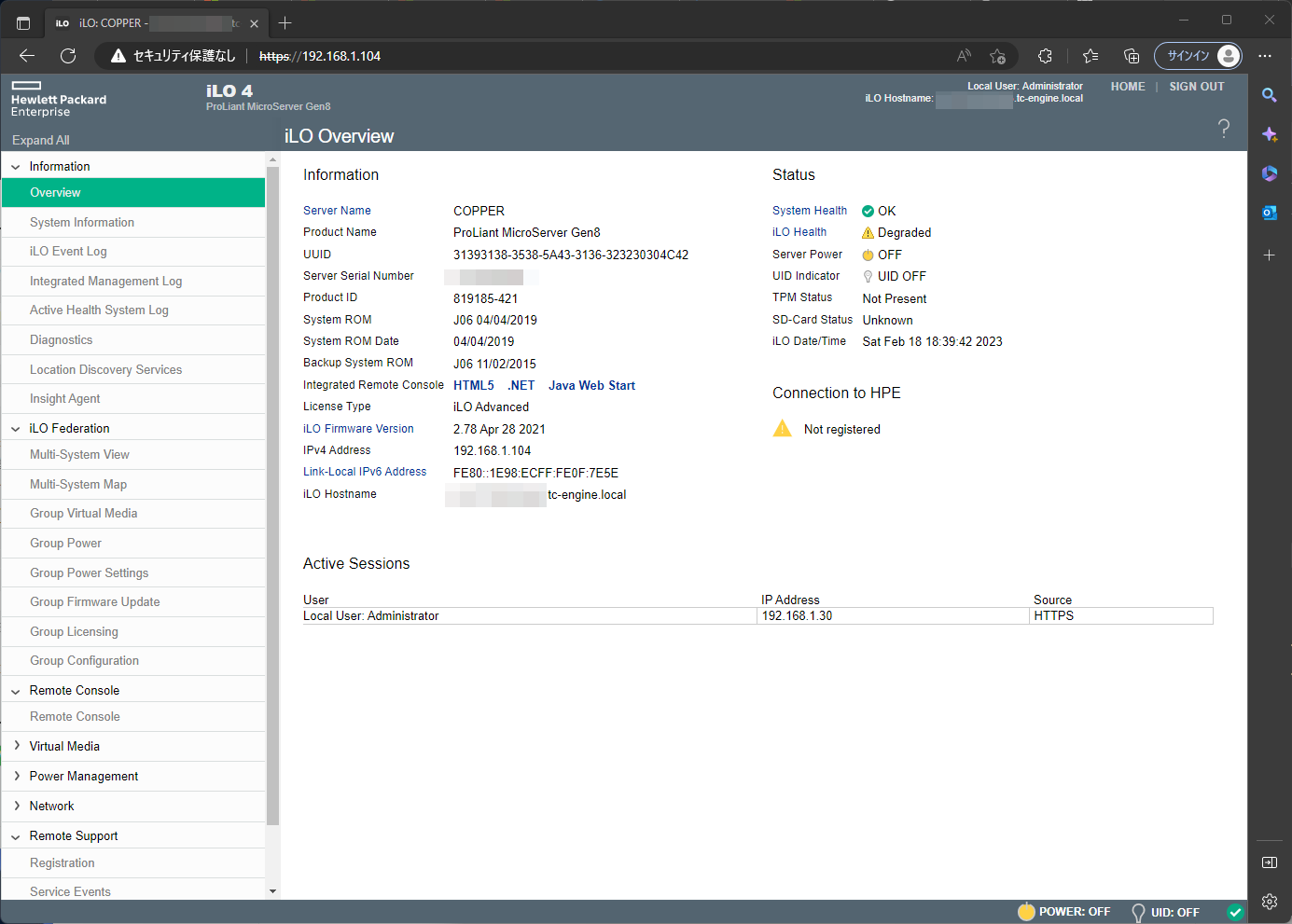Close the iLO: COPPER tab
The height and width of the screenshot is (924, 1292).
[x=254, y=24]
